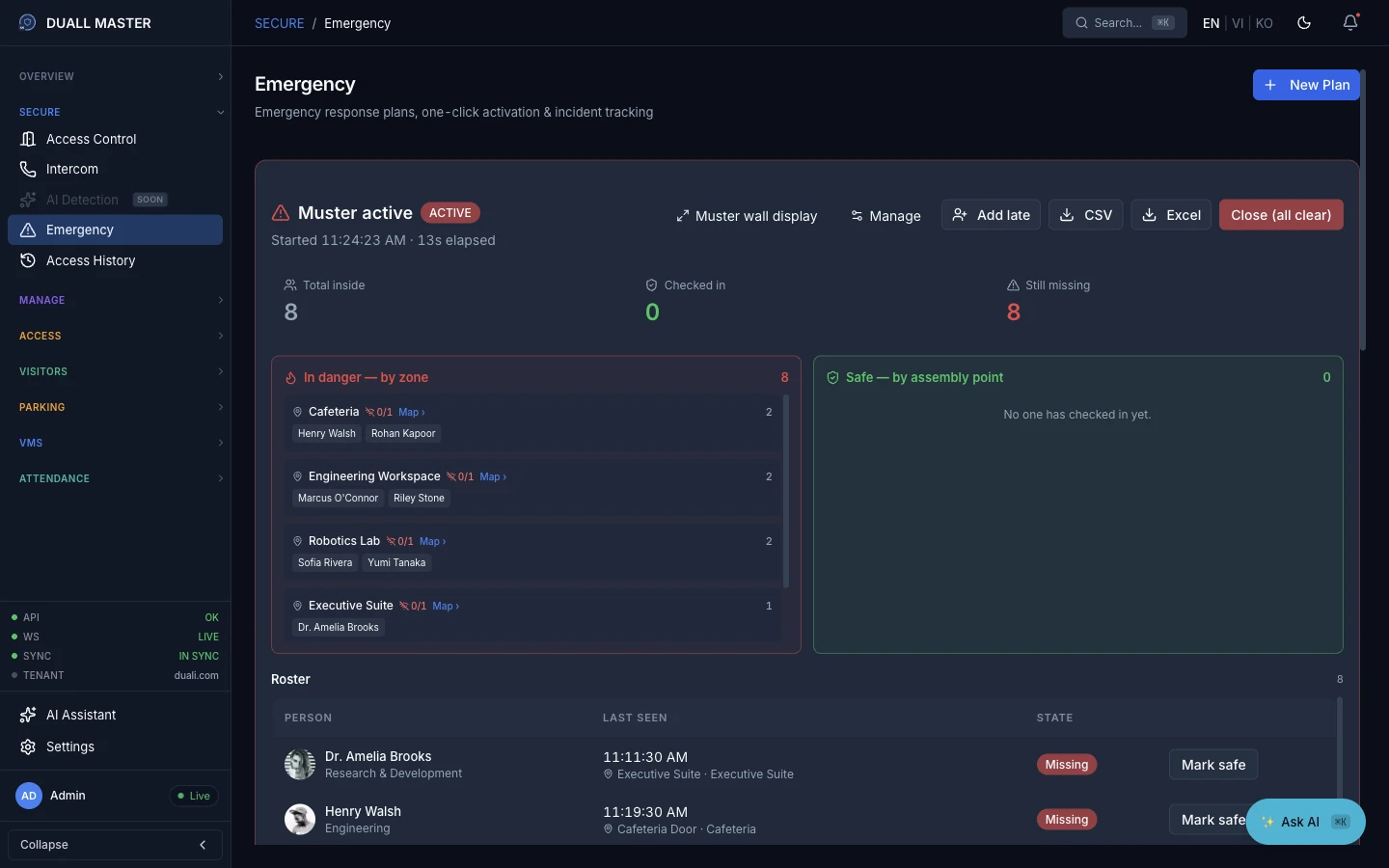Collapse the sidebar
1389x868 pixels.
coord(115,845)
